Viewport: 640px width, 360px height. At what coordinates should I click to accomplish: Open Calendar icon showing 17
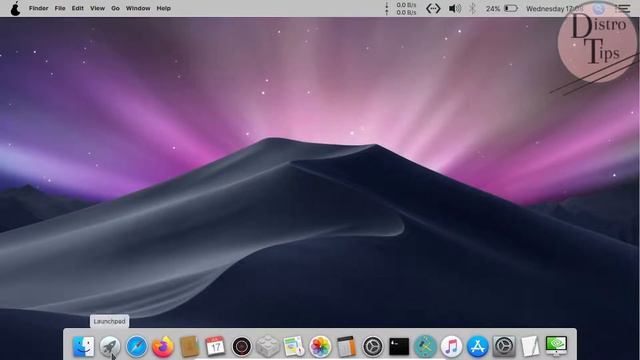pos(215,347)
